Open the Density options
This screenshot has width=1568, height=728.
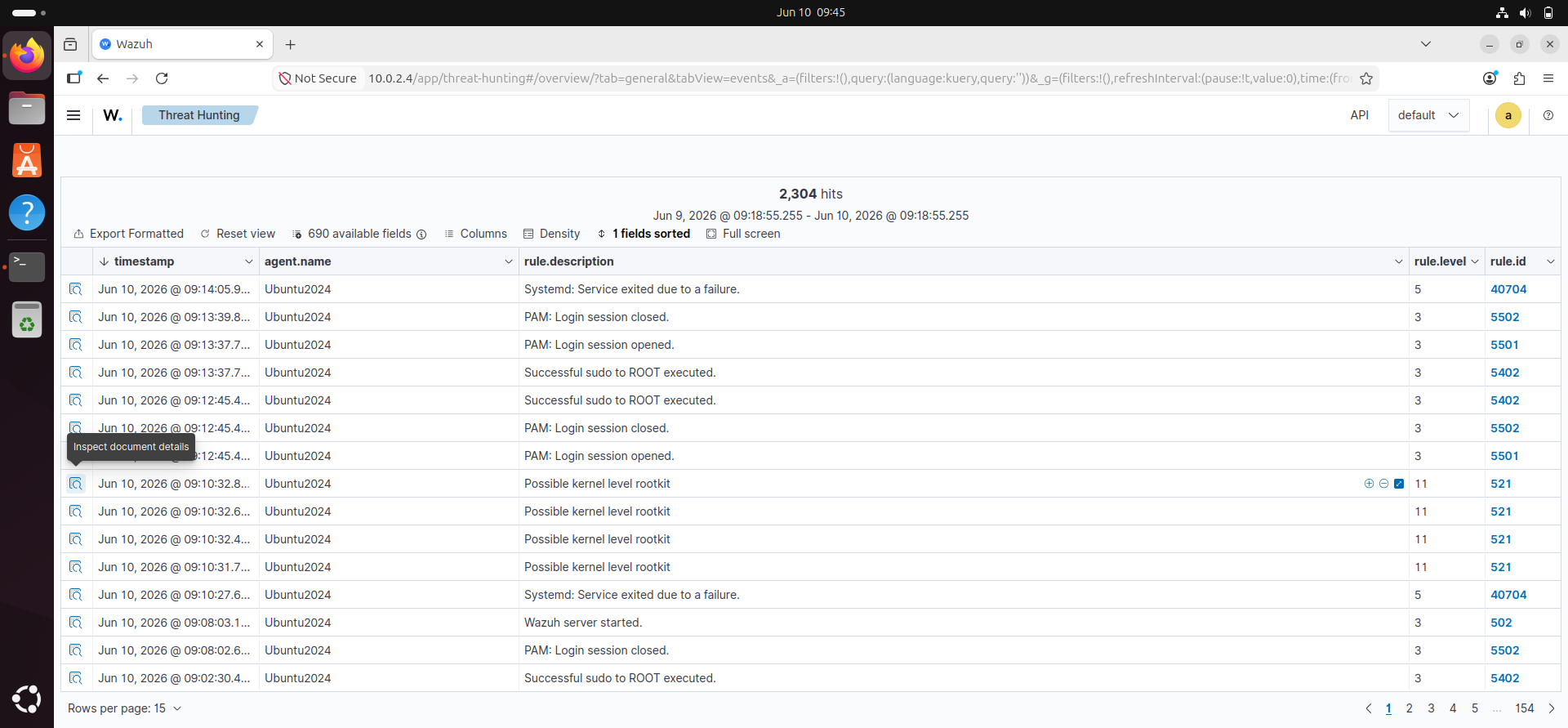(x=551, y=234)
